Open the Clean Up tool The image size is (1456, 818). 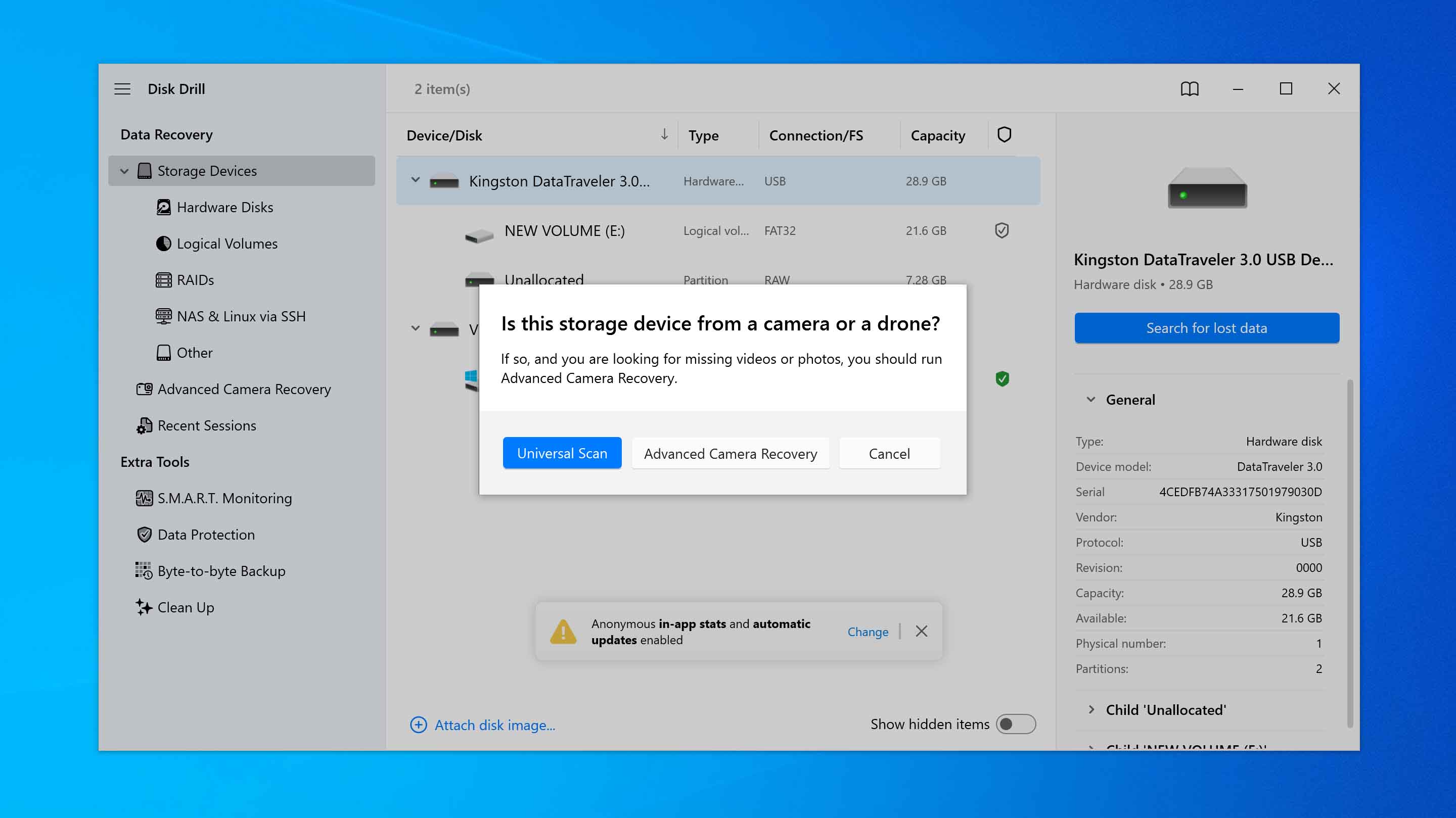(185, 607)
